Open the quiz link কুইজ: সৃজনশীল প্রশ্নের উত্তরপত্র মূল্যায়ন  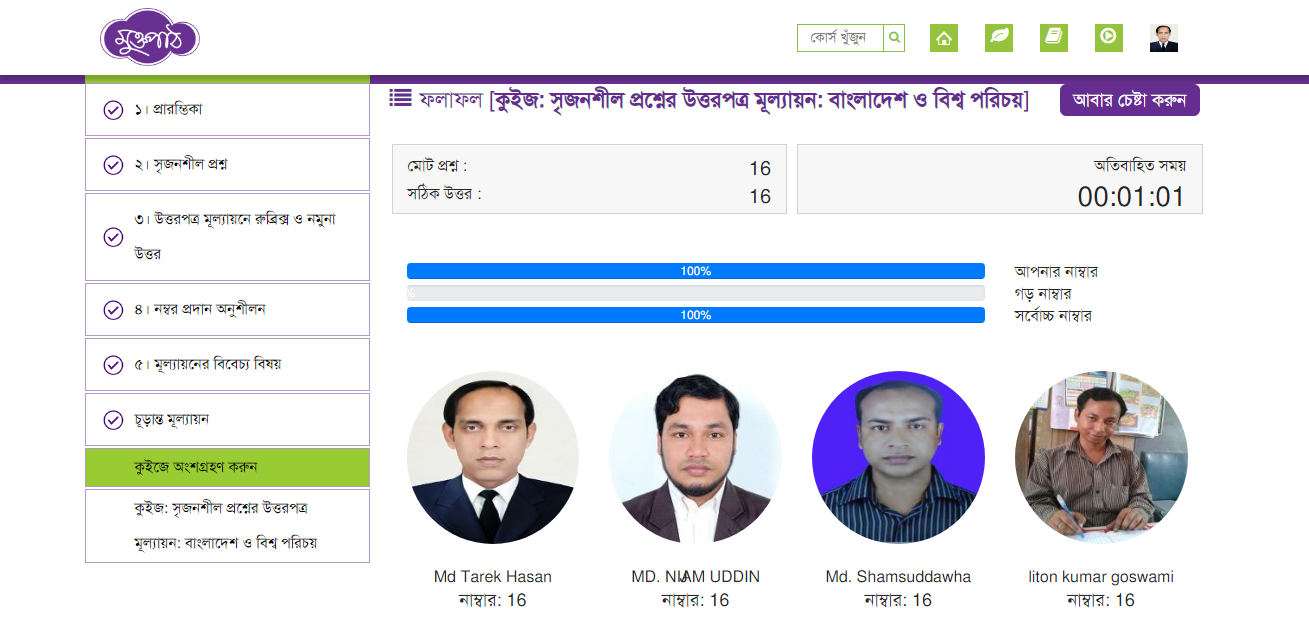[x=227, y=526]
